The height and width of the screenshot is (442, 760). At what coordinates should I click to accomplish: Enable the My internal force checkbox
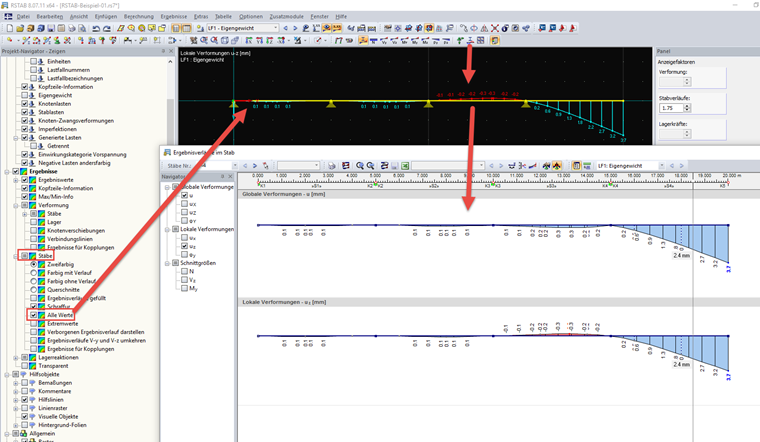click(x=185, y=288)
